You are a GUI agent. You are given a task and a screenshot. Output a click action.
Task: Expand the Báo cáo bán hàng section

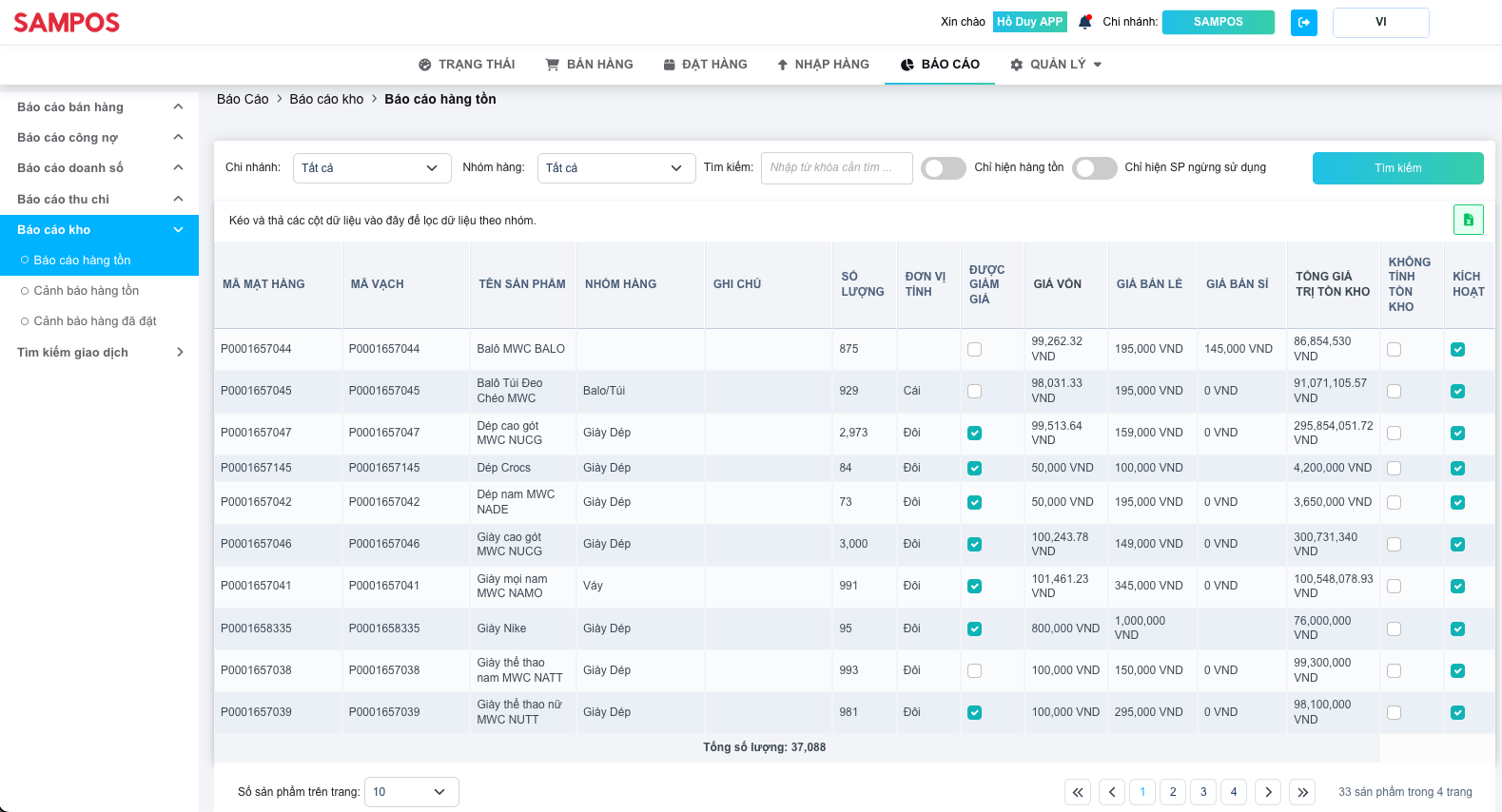[99, 106]
